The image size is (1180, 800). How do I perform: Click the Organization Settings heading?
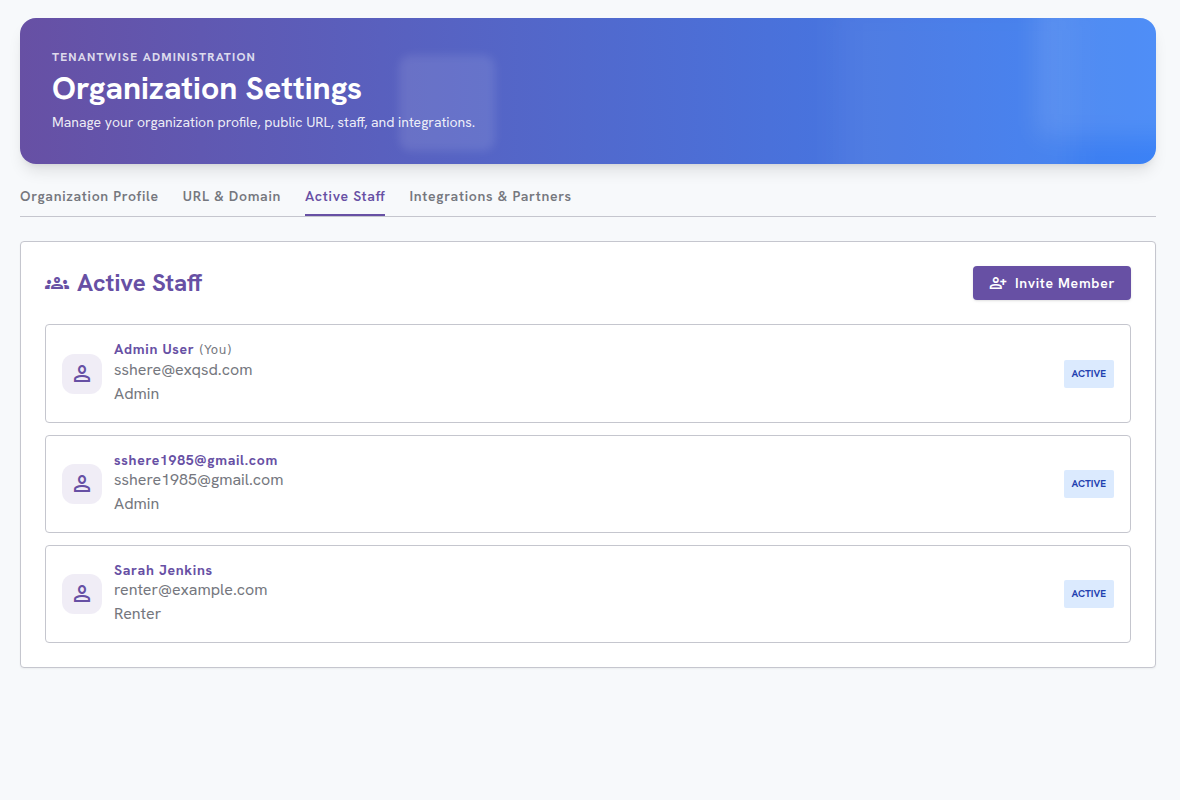[x=207, y=89]
